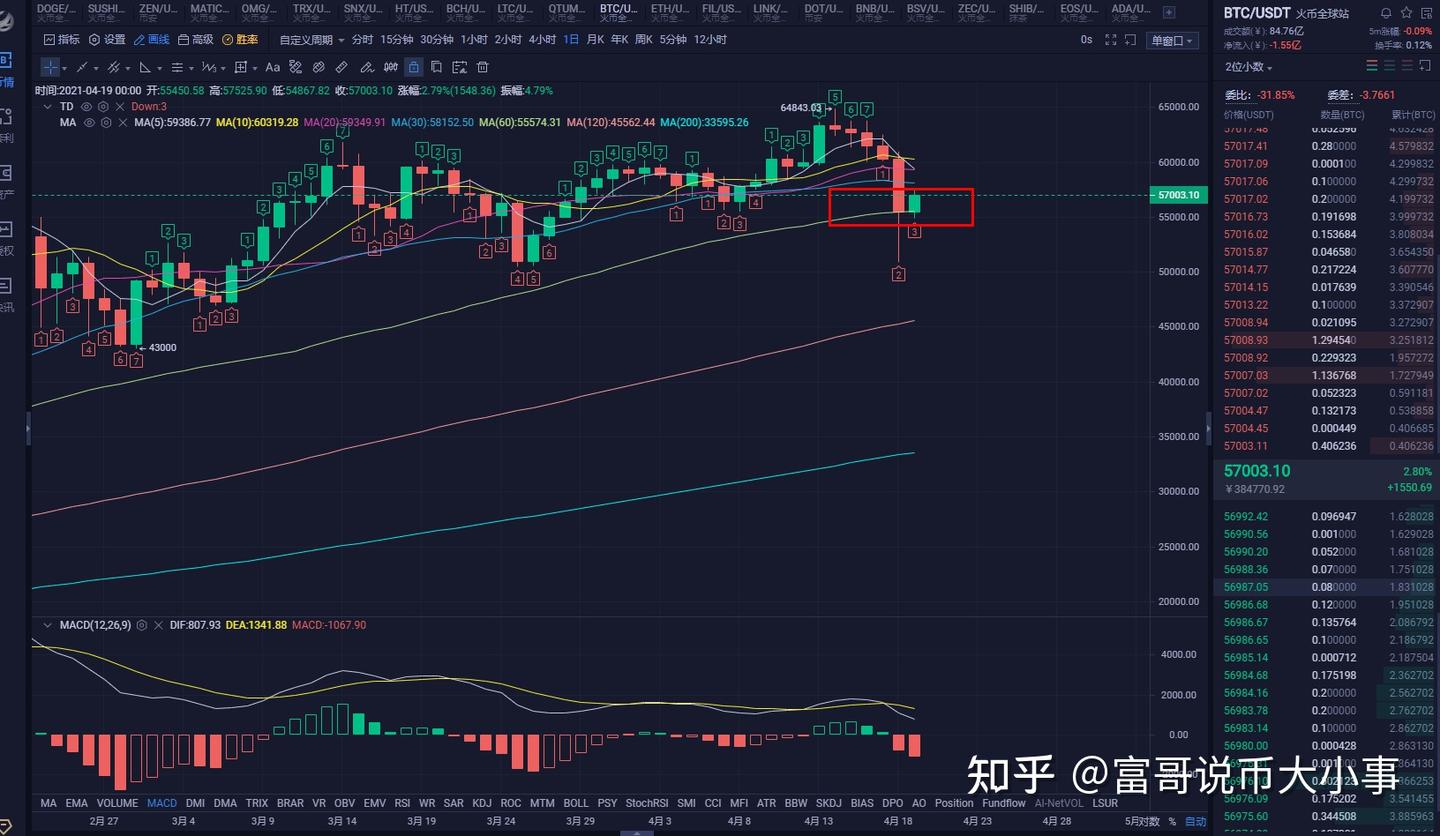Toggle TD indicator visibility eye
The height and width of the screenshot is (836, 1440).
pyautogui.click(x=86, y=106)
